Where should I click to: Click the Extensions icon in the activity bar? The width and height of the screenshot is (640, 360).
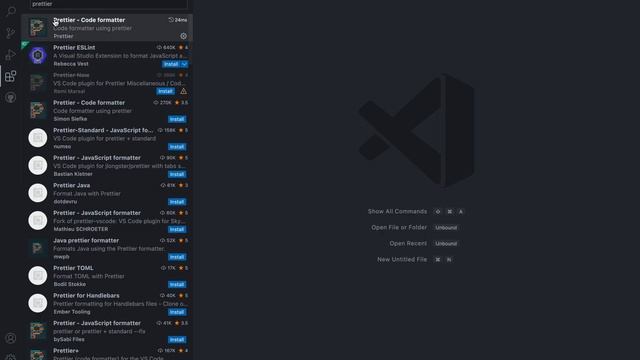coord(11,76)
